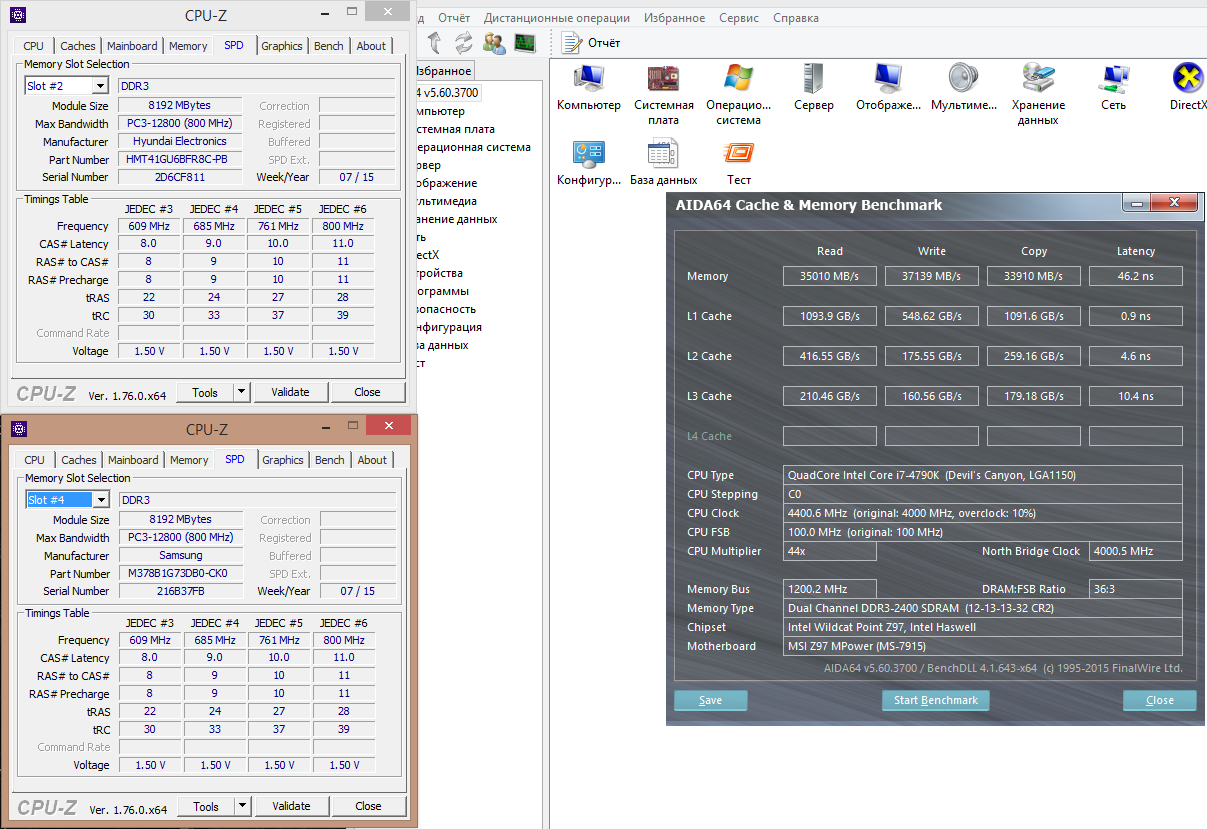Click the L3 Cache Write value 160.56 GB/s
This screenshot has height=829, width=1207.
pyautogui.click(x=932, y=396)
